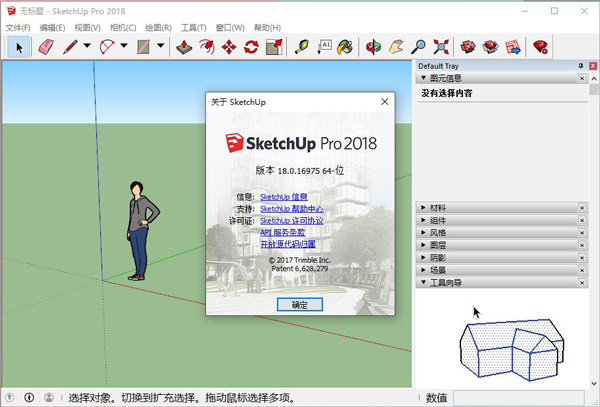Image resolution: width=600 pixels, height=407 pixels.
Task: Open the 帮助(H) menu
Action: point(267,28)
